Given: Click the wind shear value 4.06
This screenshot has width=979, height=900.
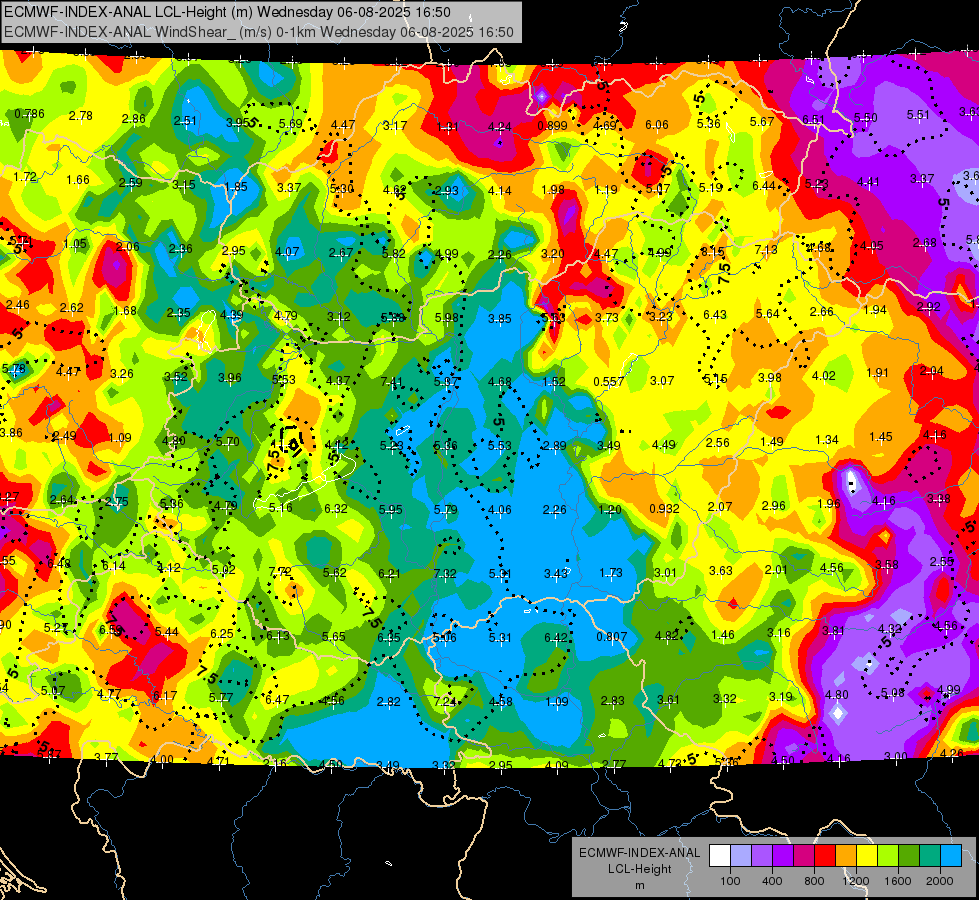Looking at the screenshot, I should [500, 510].
